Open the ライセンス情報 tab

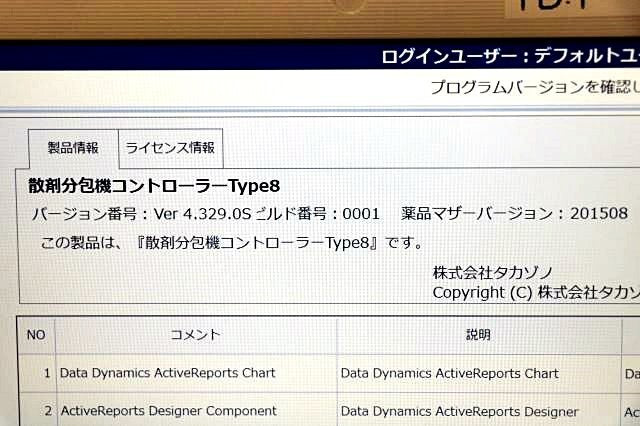171,148
